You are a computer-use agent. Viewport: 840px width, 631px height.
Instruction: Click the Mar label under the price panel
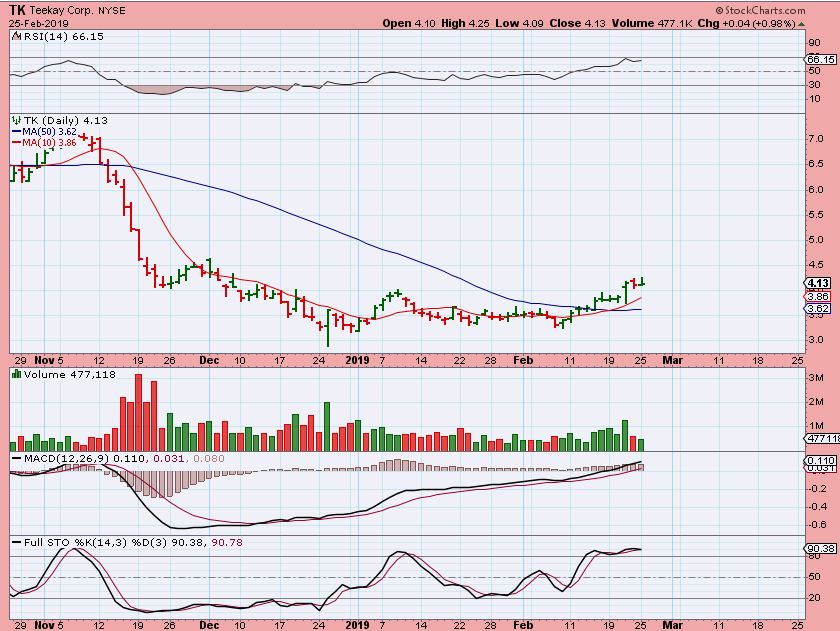point(672,360)
